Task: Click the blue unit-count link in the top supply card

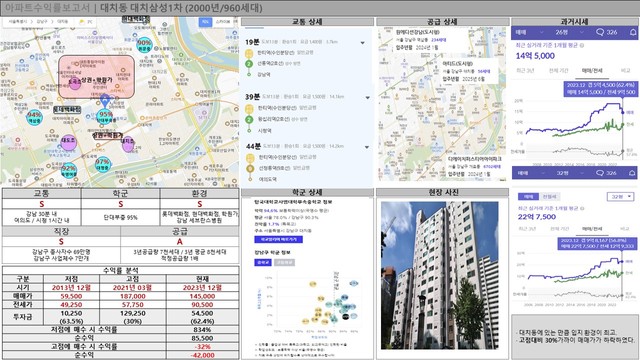Action: [x=439, y=40]
